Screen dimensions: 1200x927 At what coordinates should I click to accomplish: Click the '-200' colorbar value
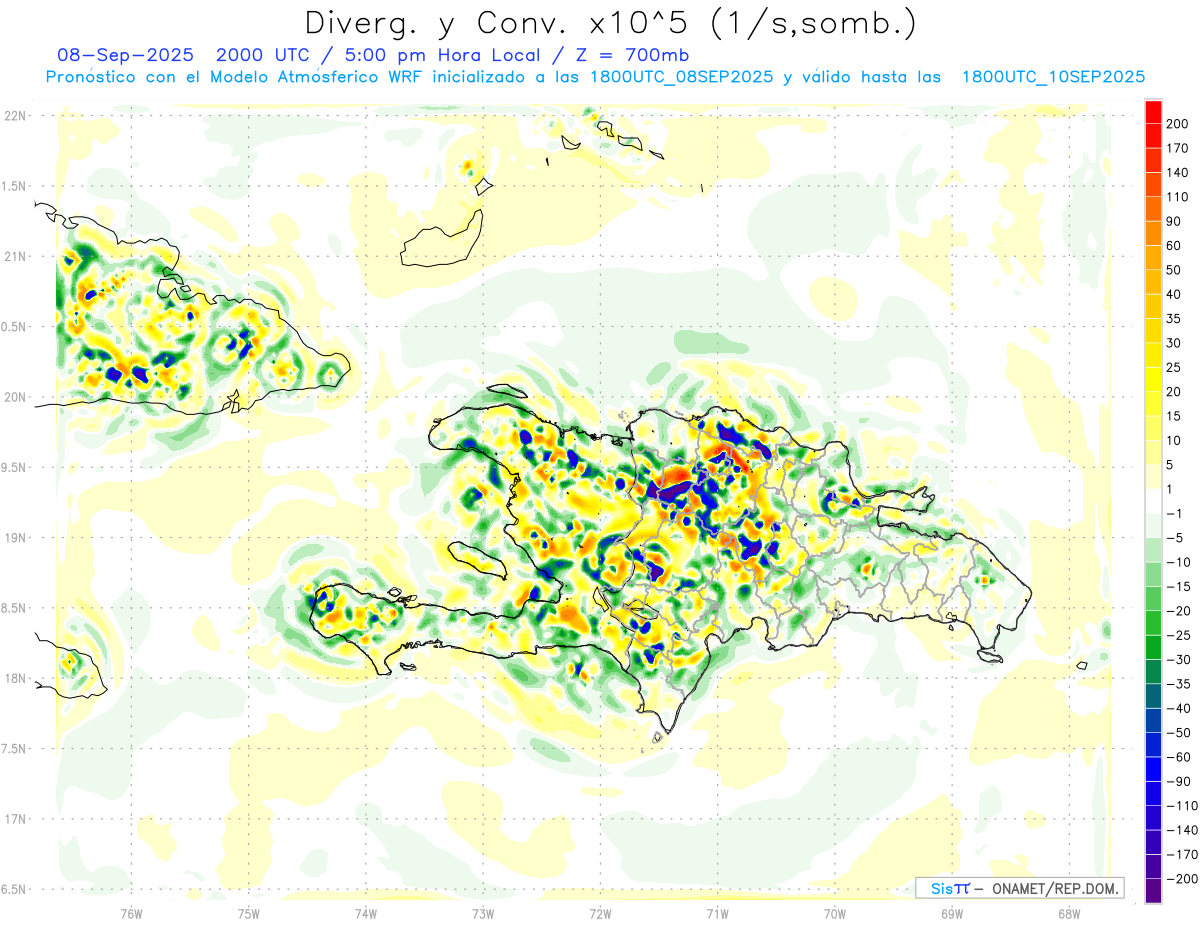coord(1183,880)
